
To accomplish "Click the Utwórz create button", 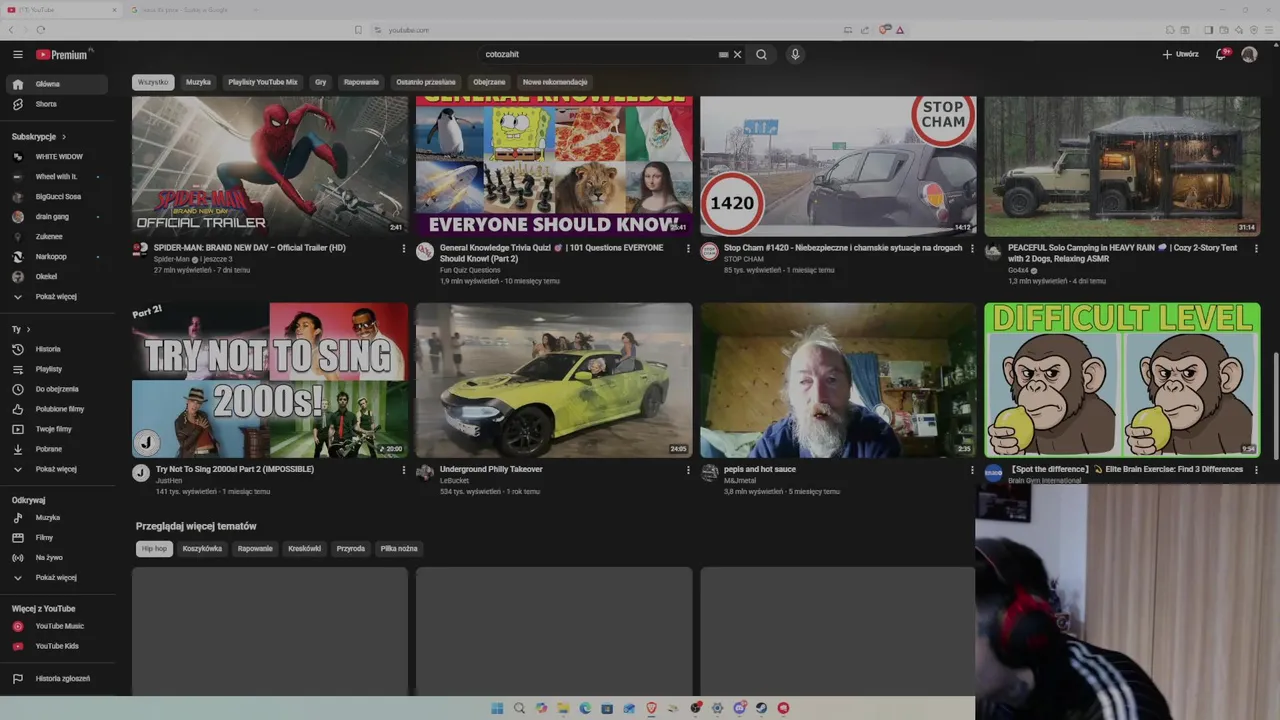I will coord(1180,54).
